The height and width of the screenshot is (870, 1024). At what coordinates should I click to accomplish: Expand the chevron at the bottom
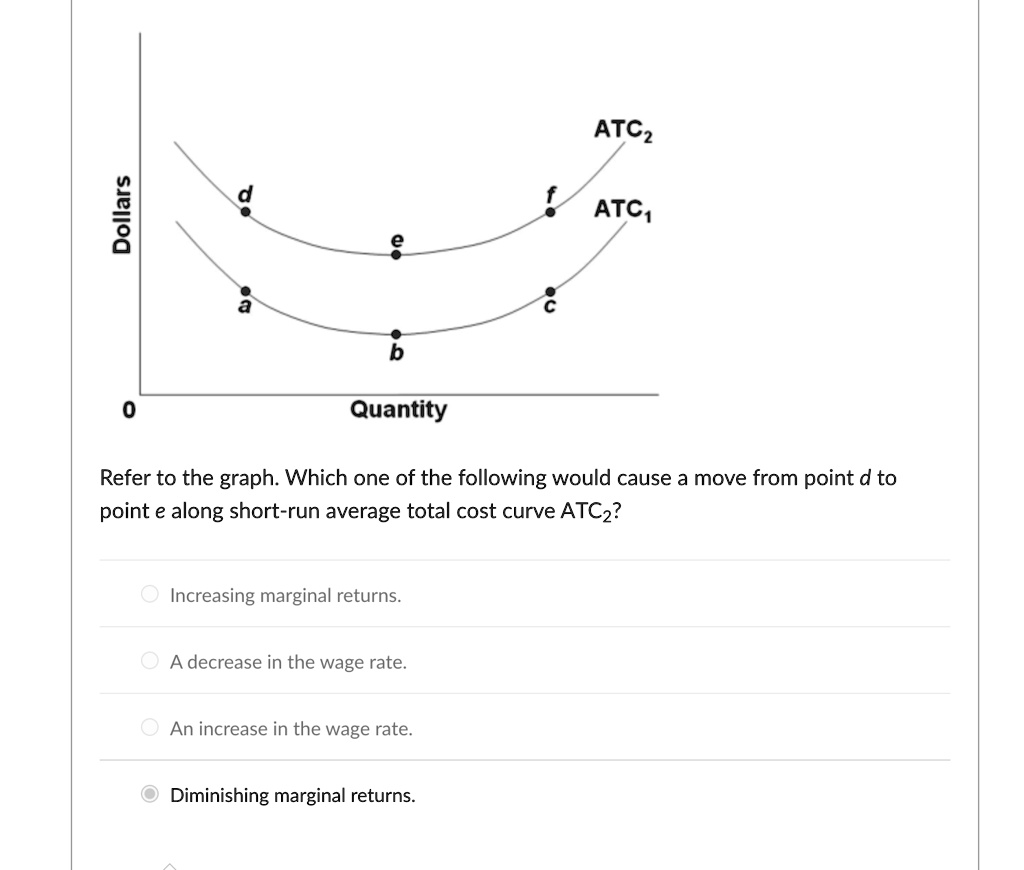pyautogui.click(x=171, y=864)
